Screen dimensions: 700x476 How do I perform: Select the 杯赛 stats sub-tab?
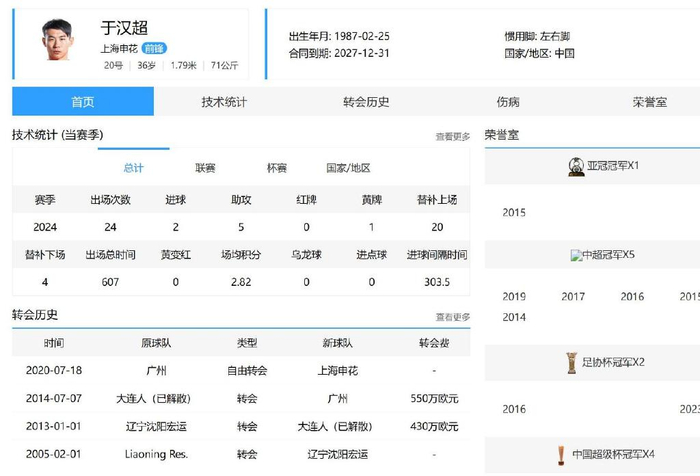pos(277,168)
